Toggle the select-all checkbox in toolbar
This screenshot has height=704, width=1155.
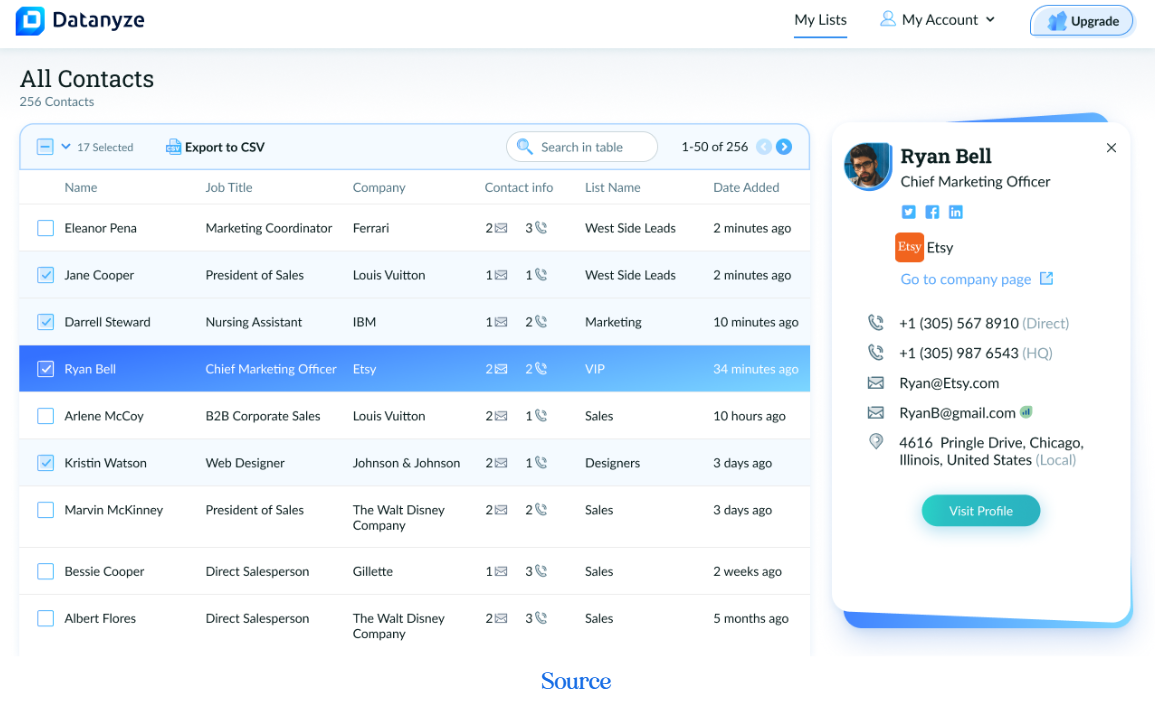click(x=45, y=147)
